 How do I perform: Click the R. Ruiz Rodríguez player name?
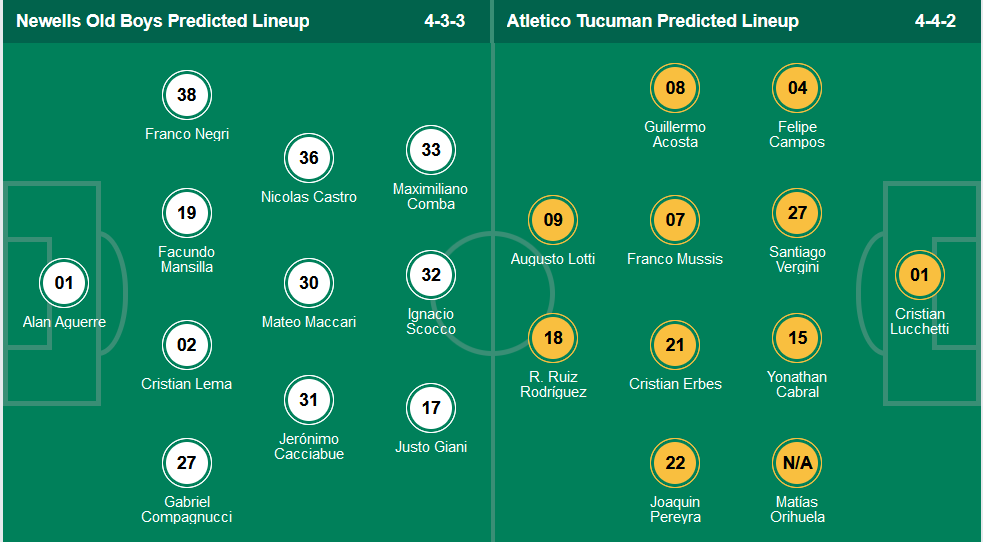(x=553, y=384)
